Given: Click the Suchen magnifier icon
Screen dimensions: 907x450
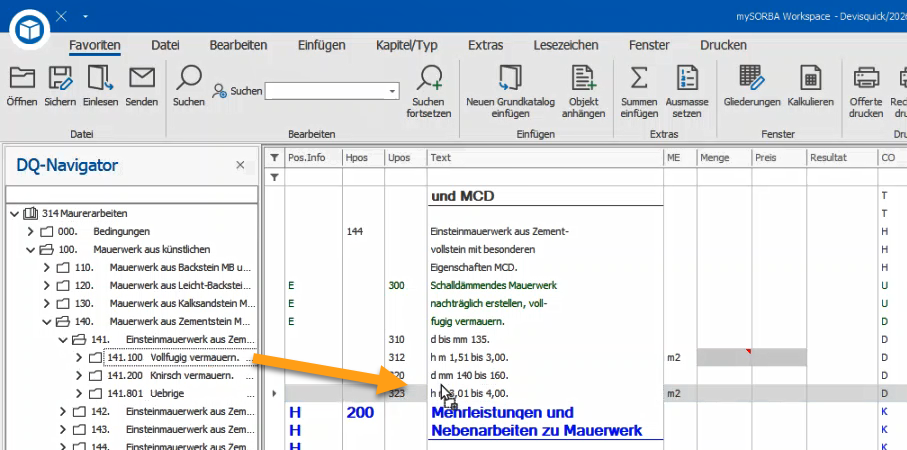Looking at the screenshot, I should pos(189,78).
